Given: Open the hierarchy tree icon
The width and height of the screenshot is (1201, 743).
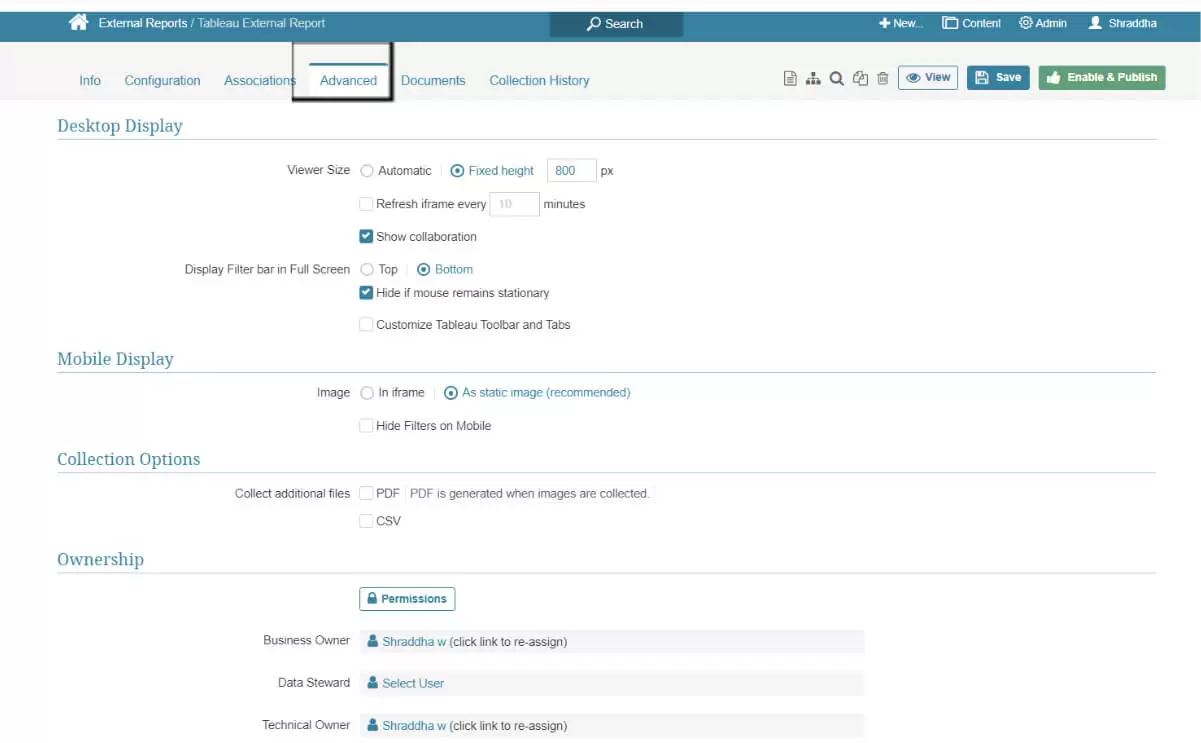Looking at the screenshot, I should [x=813, y=78].
